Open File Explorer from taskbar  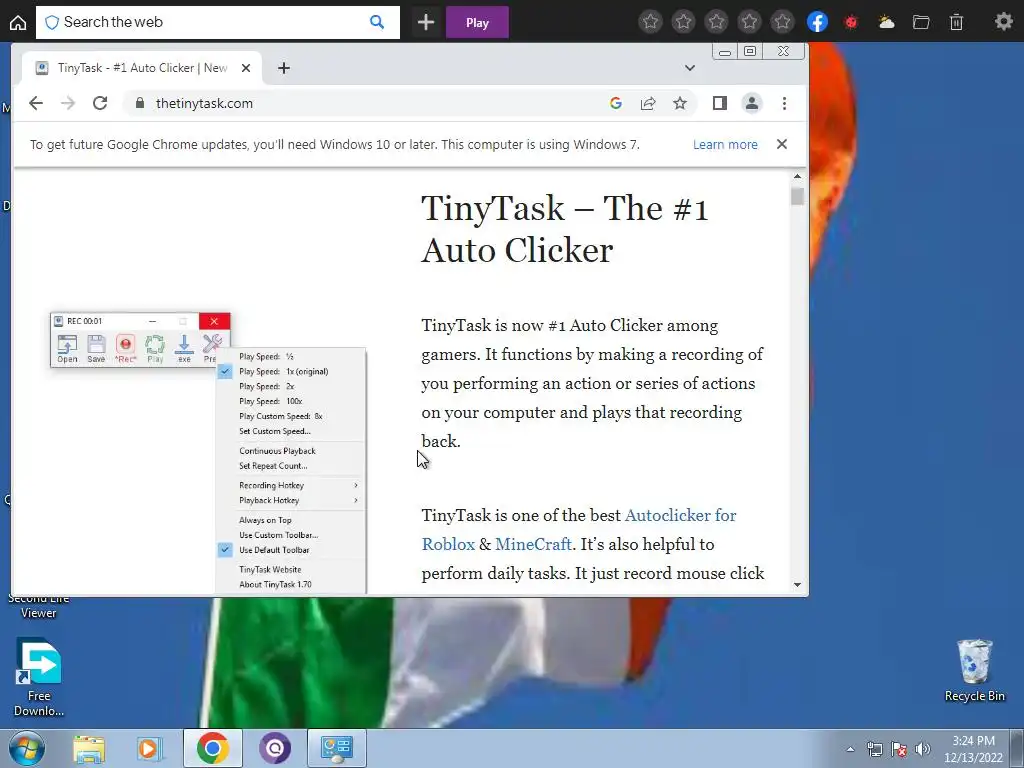coord(89,748)
